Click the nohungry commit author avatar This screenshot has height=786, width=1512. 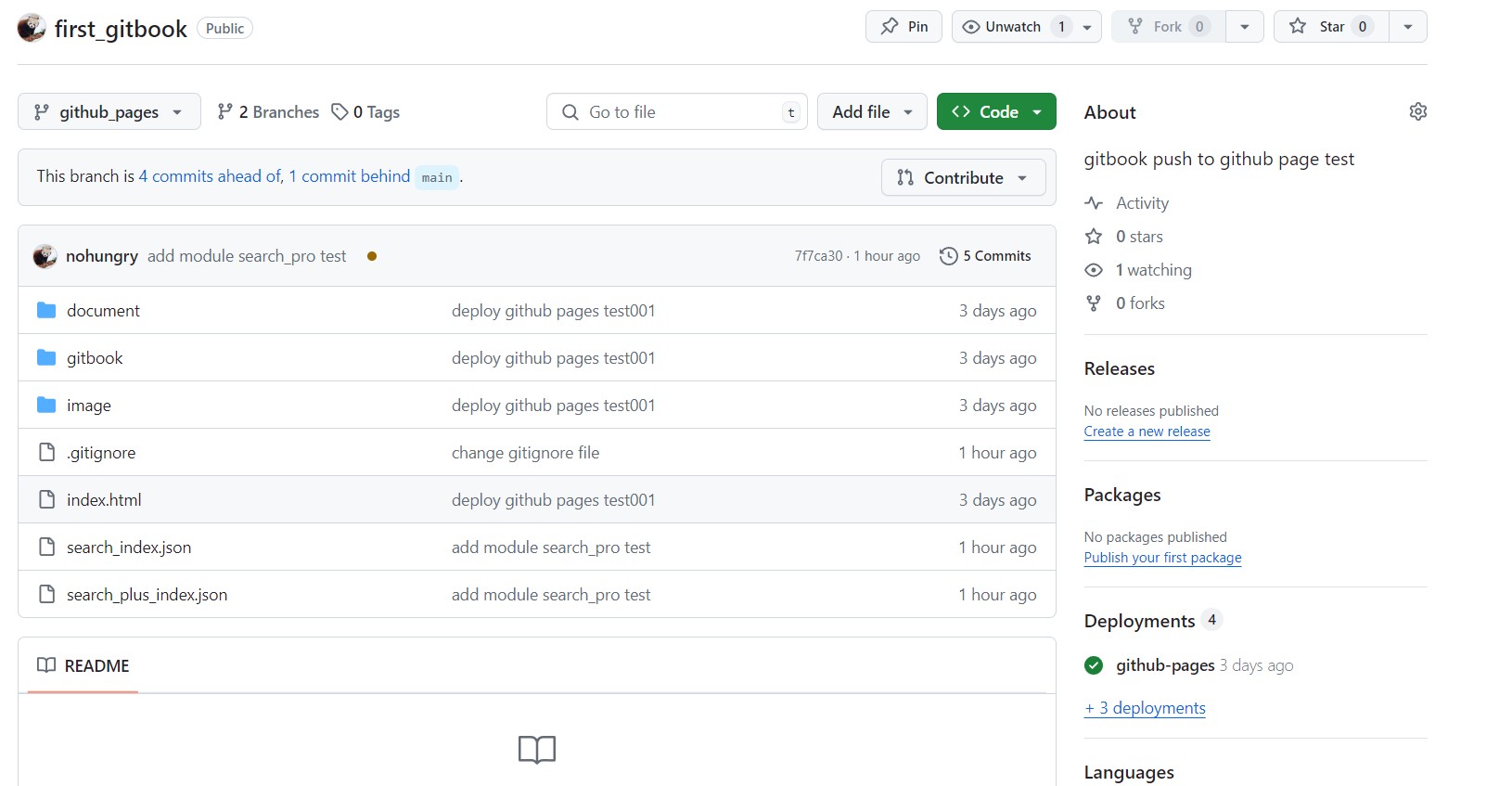pos(45,256)
